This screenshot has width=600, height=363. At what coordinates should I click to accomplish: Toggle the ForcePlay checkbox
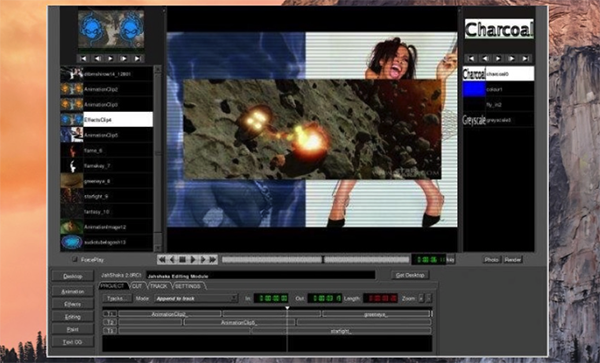(75, 259)
